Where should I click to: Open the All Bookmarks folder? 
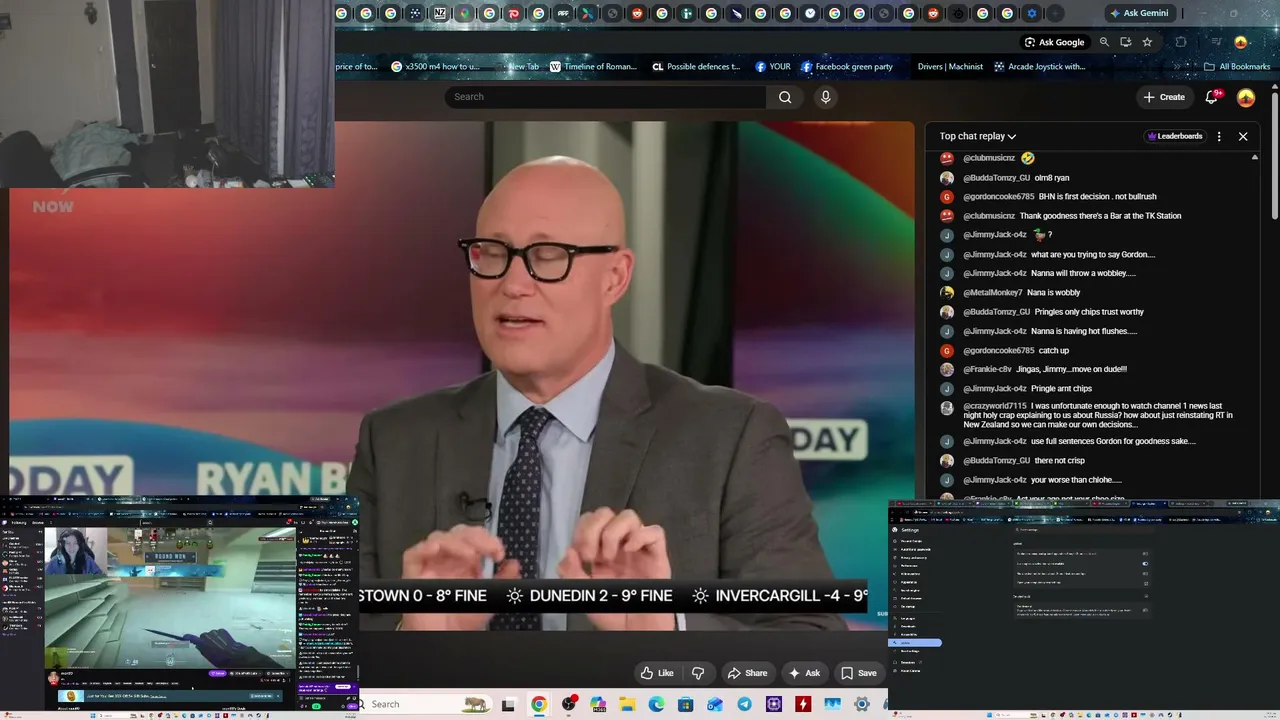(x=1237, y=67)
